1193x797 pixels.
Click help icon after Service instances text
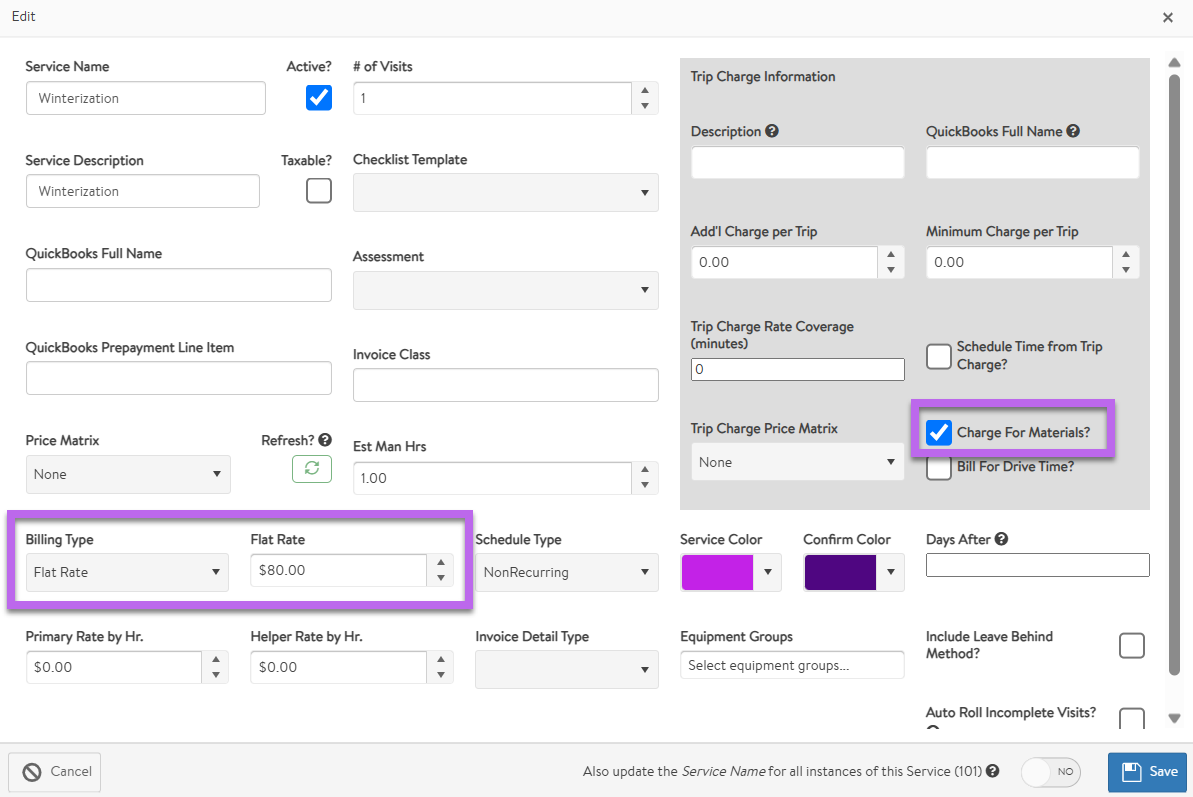click(992, 772)
